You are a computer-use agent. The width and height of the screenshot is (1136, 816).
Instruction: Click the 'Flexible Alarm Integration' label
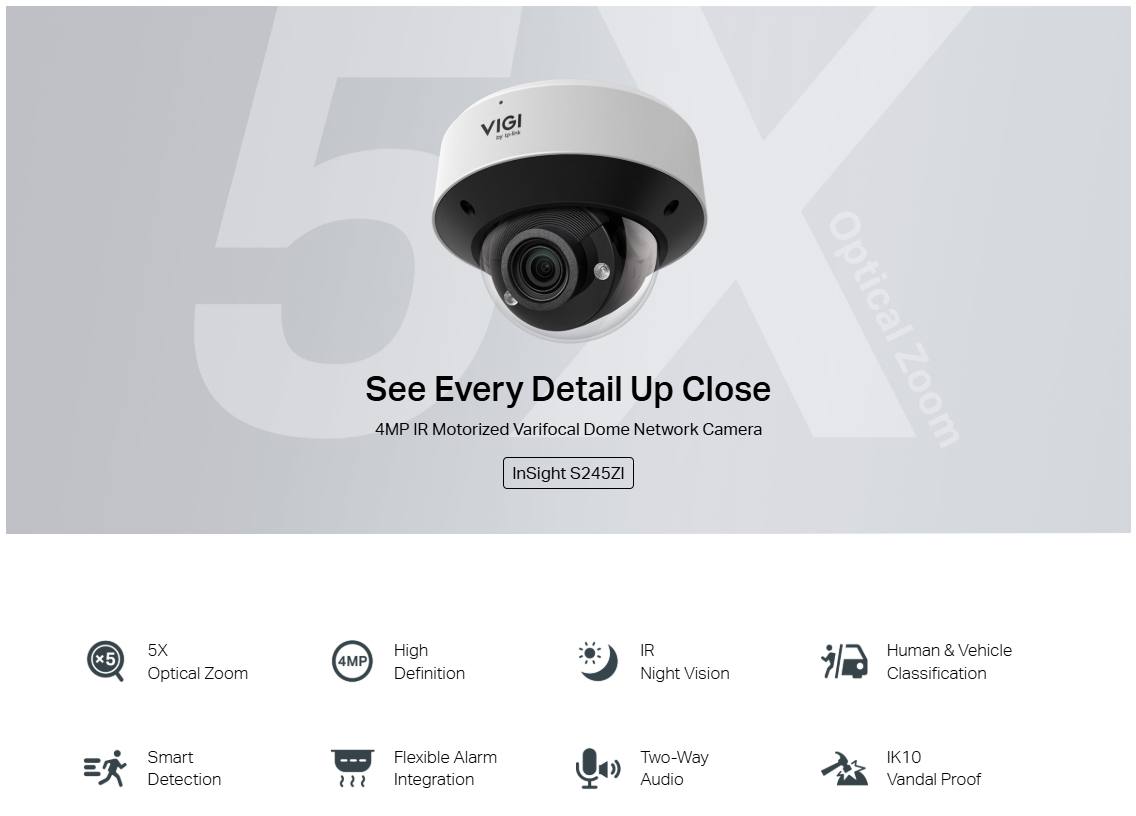click(x=445, y=768)
